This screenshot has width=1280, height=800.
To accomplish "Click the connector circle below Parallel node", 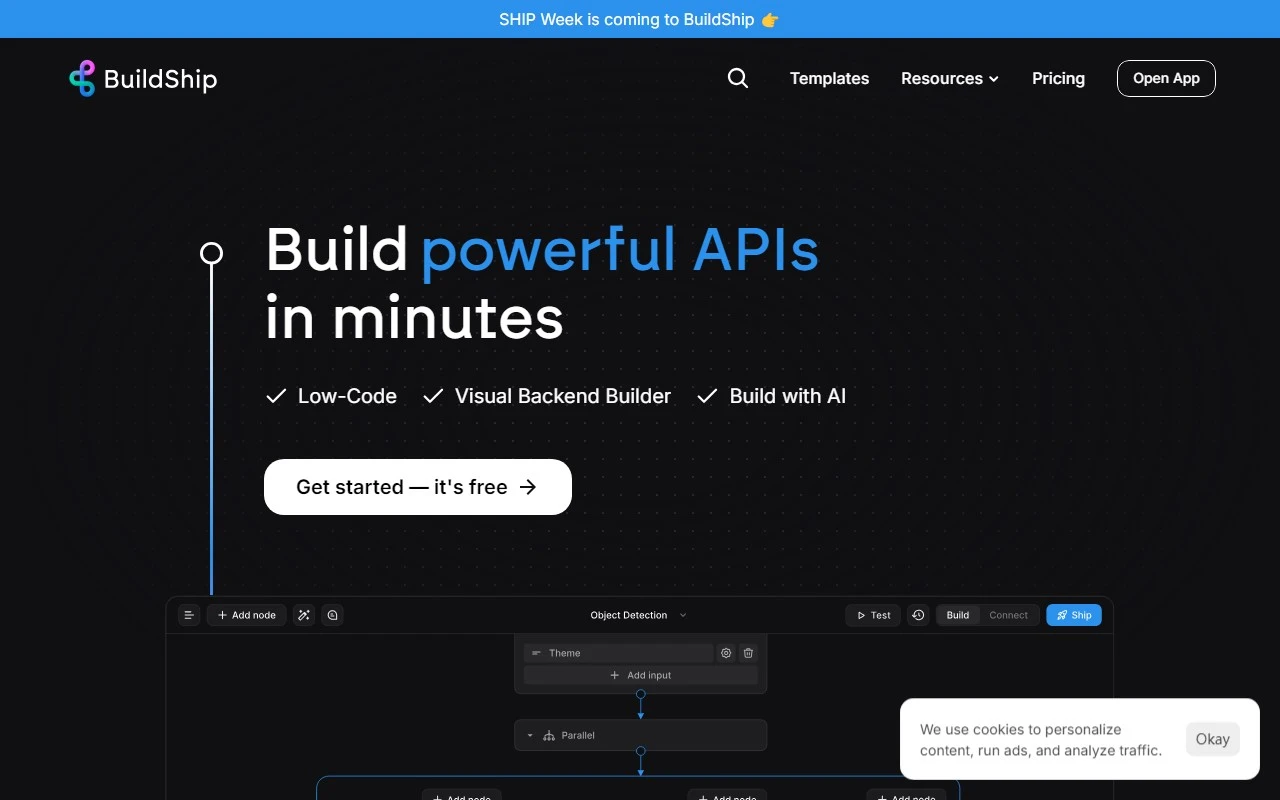I will point(641,751).
